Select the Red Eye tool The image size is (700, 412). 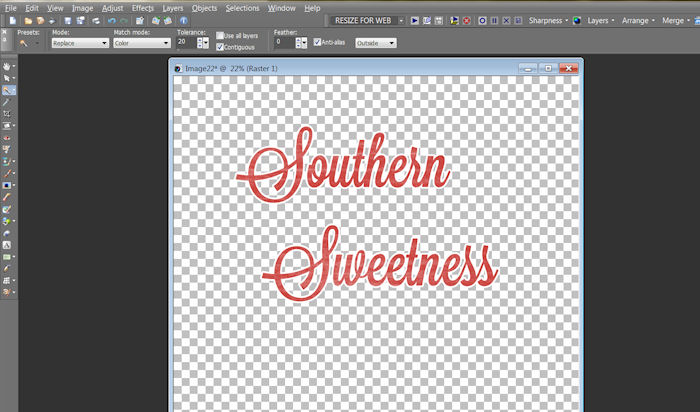[x=7, y=138]
